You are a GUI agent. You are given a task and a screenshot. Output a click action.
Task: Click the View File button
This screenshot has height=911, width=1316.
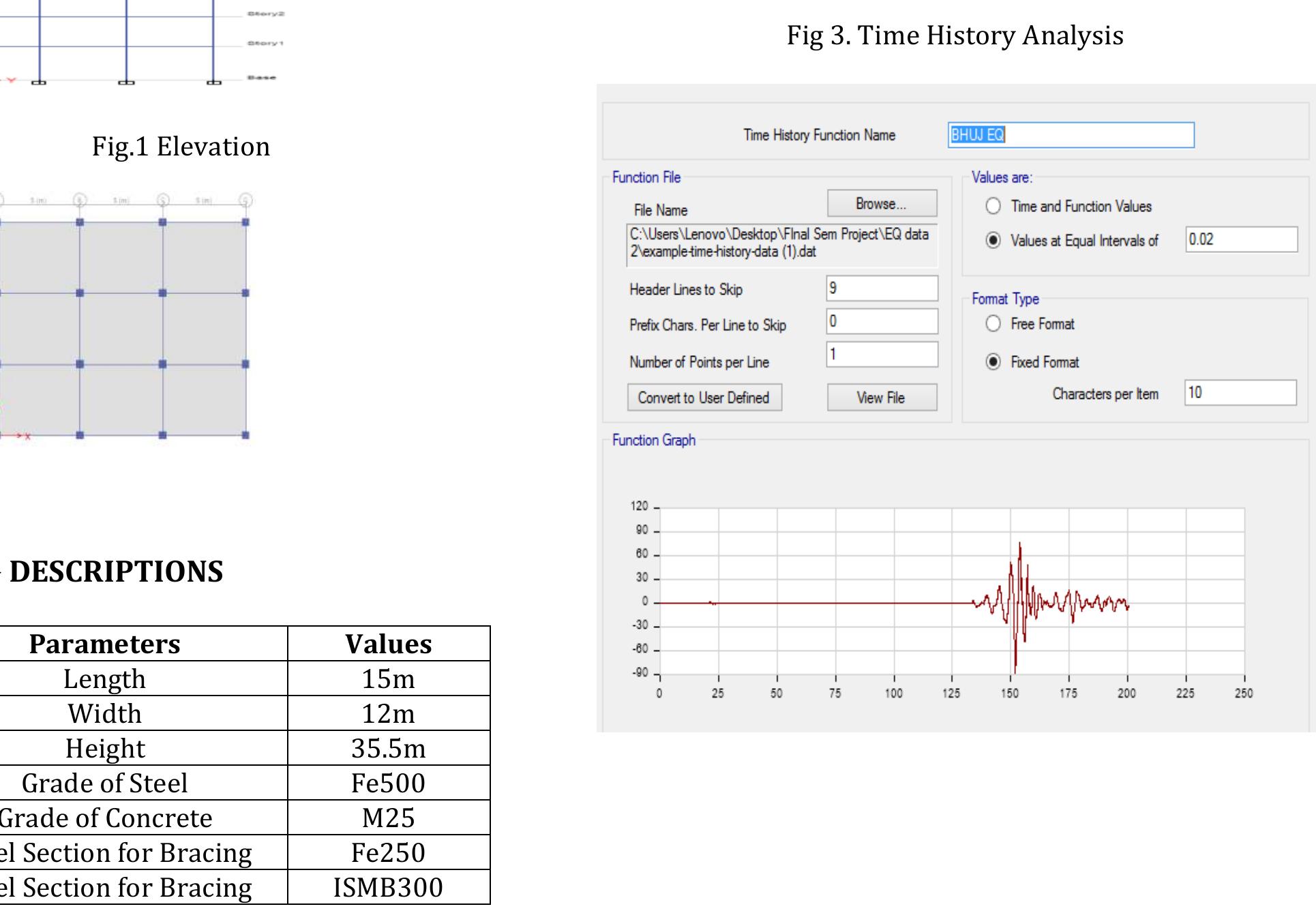[x=882, y=398]
